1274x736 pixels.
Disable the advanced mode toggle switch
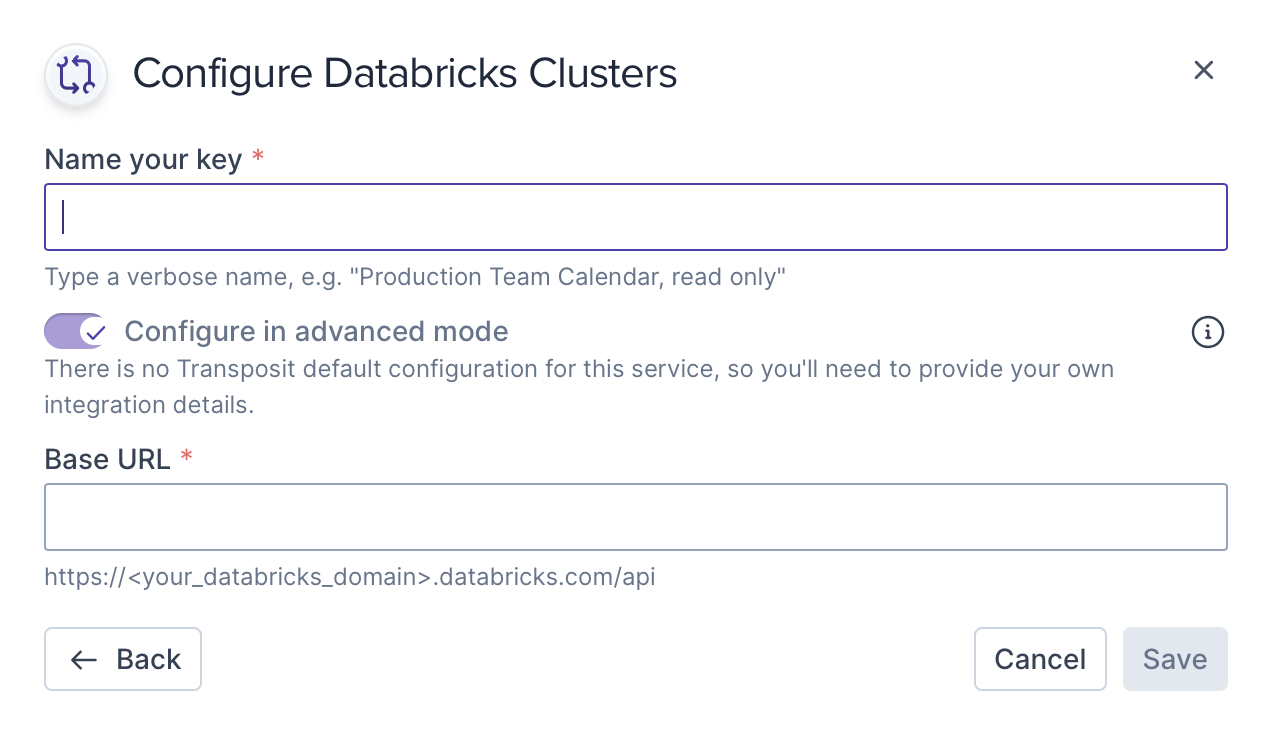tap(76, 331)
